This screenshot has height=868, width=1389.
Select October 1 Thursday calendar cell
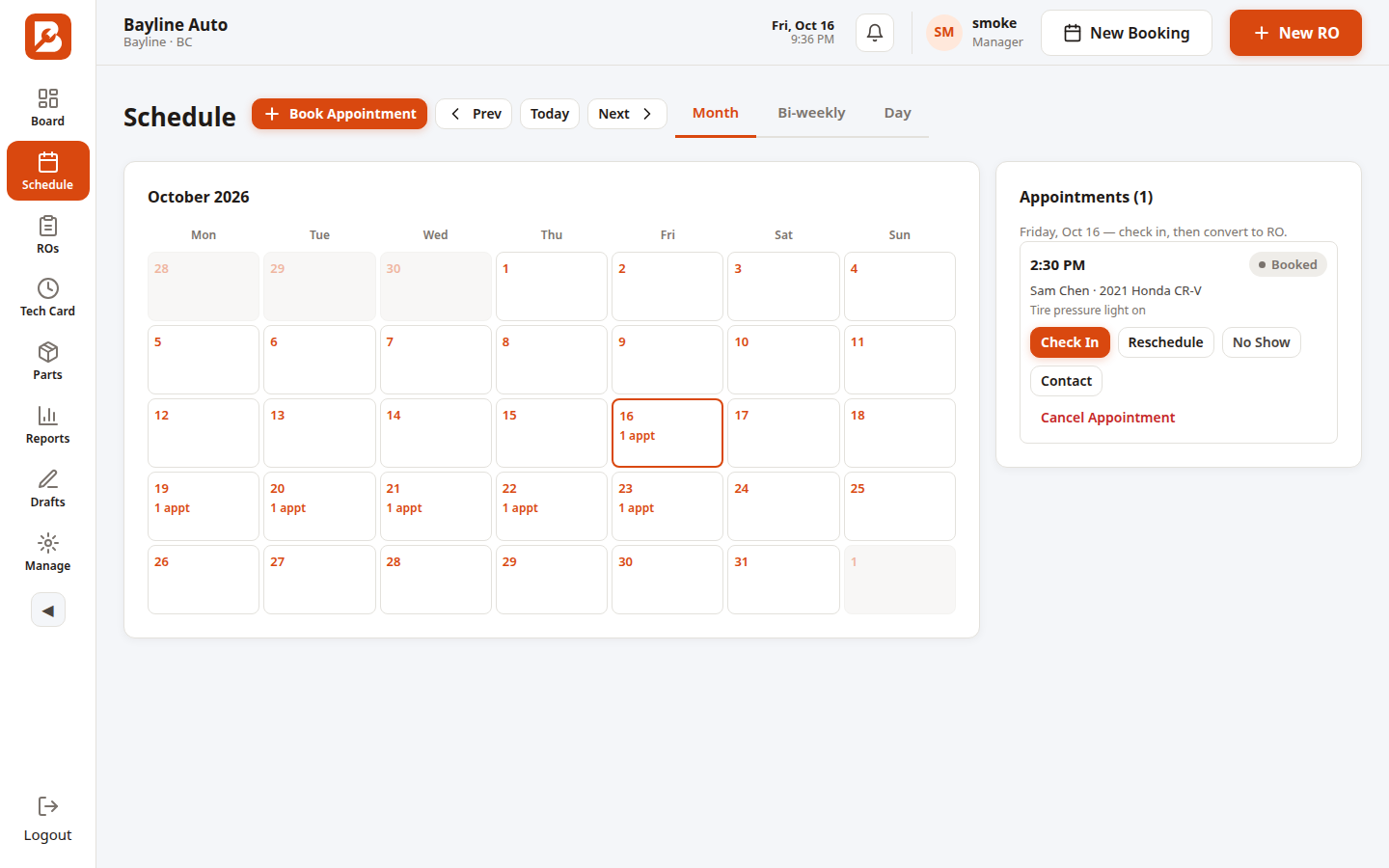click(x=552, y=286)
